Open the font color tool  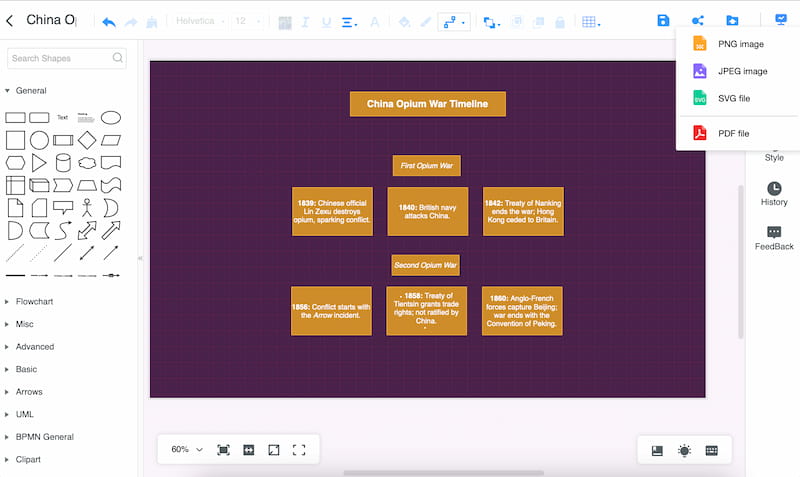(x=374, y=22)
